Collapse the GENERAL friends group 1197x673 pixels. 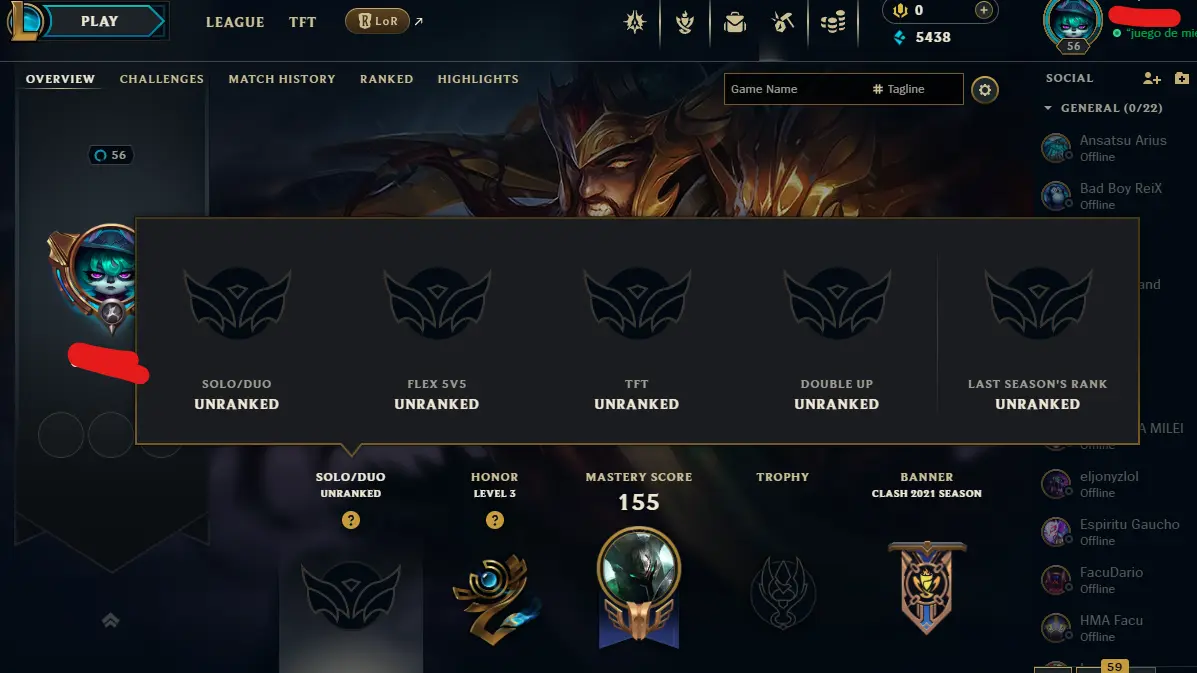click(1048, 108)
